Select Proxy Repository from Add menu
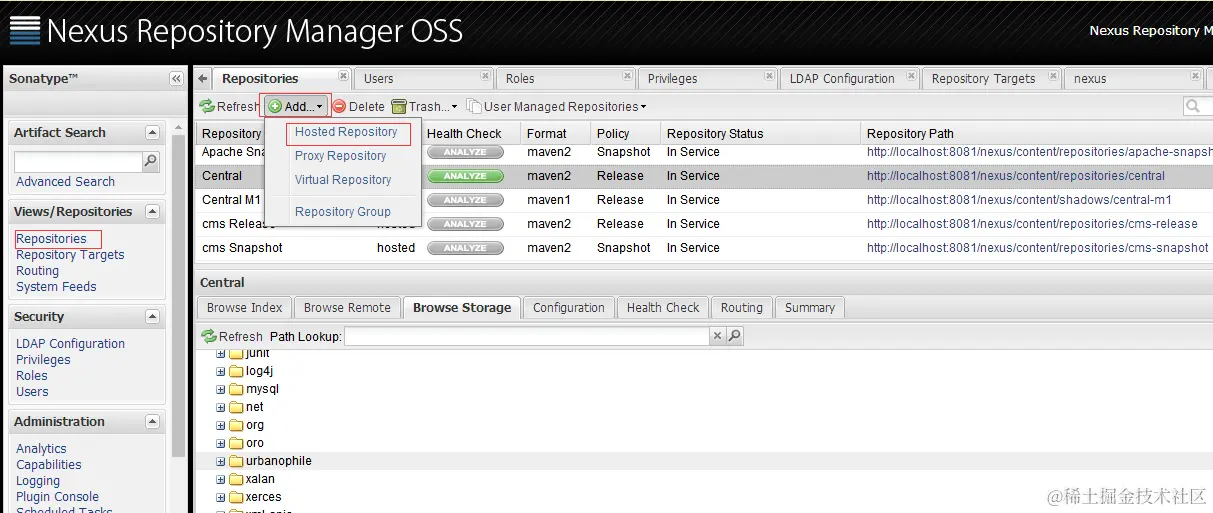Viewport: 1213px width, 513px height. tap(340, 156)
